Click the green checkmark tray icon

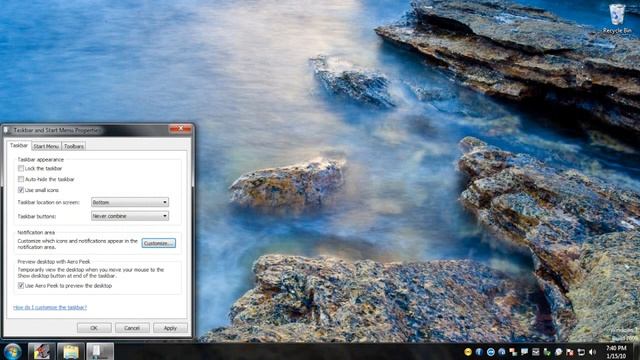(x=547, y=352)
